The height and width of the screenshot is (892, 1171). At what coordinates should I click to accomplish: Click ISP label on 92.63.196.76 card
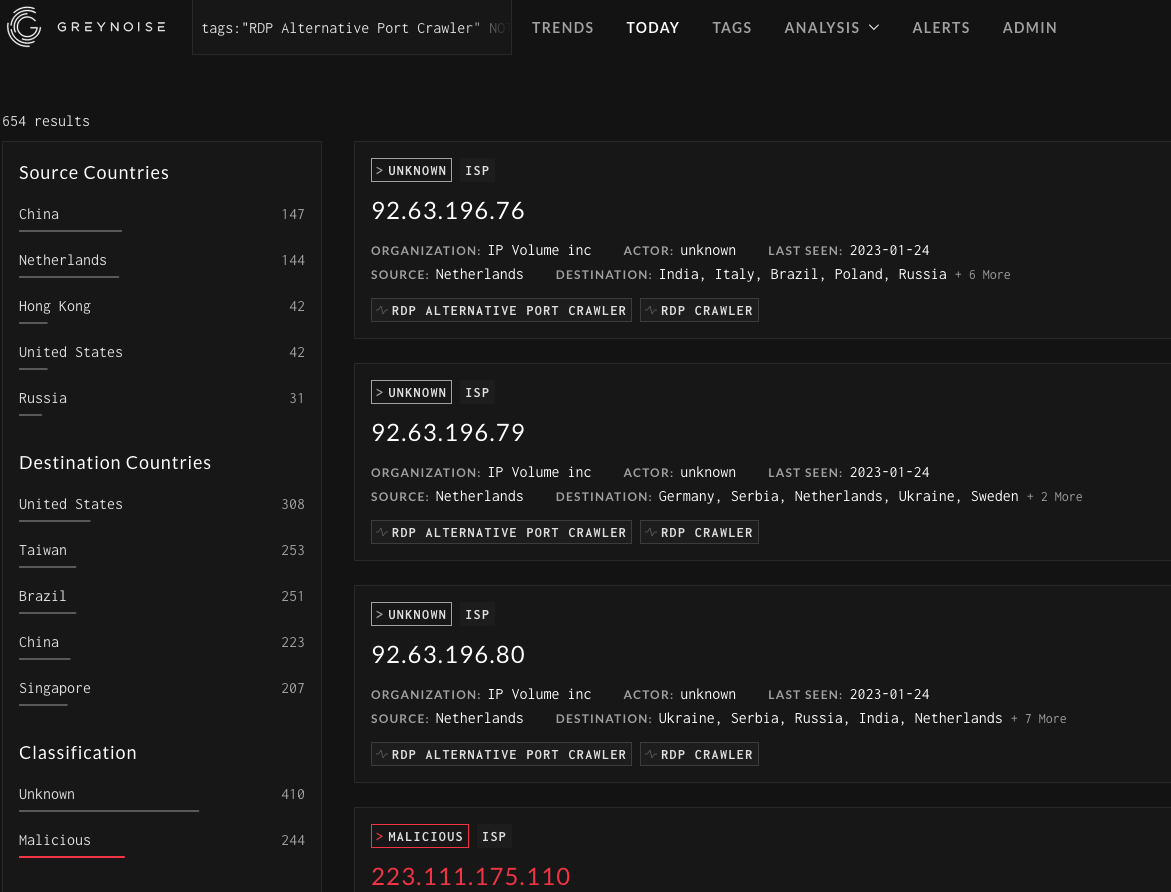(477, 170)
